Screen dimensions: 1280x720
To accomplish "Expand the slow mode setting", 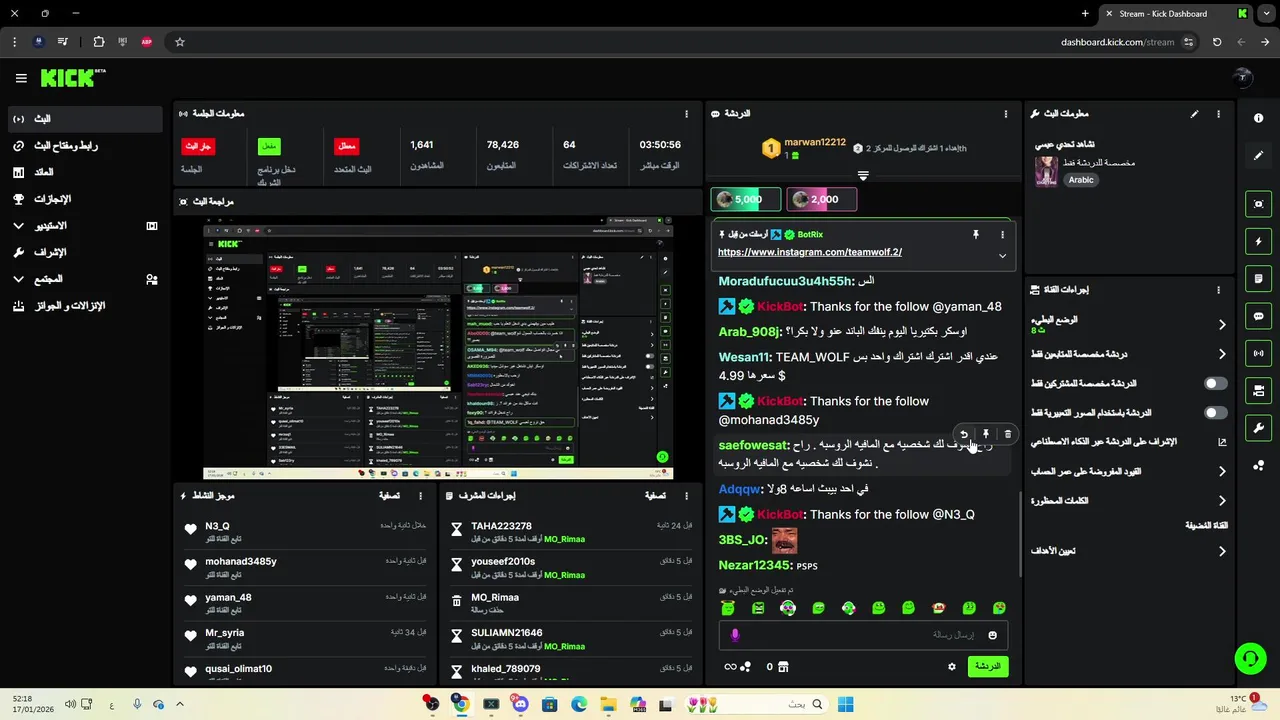I will 1222,325.
